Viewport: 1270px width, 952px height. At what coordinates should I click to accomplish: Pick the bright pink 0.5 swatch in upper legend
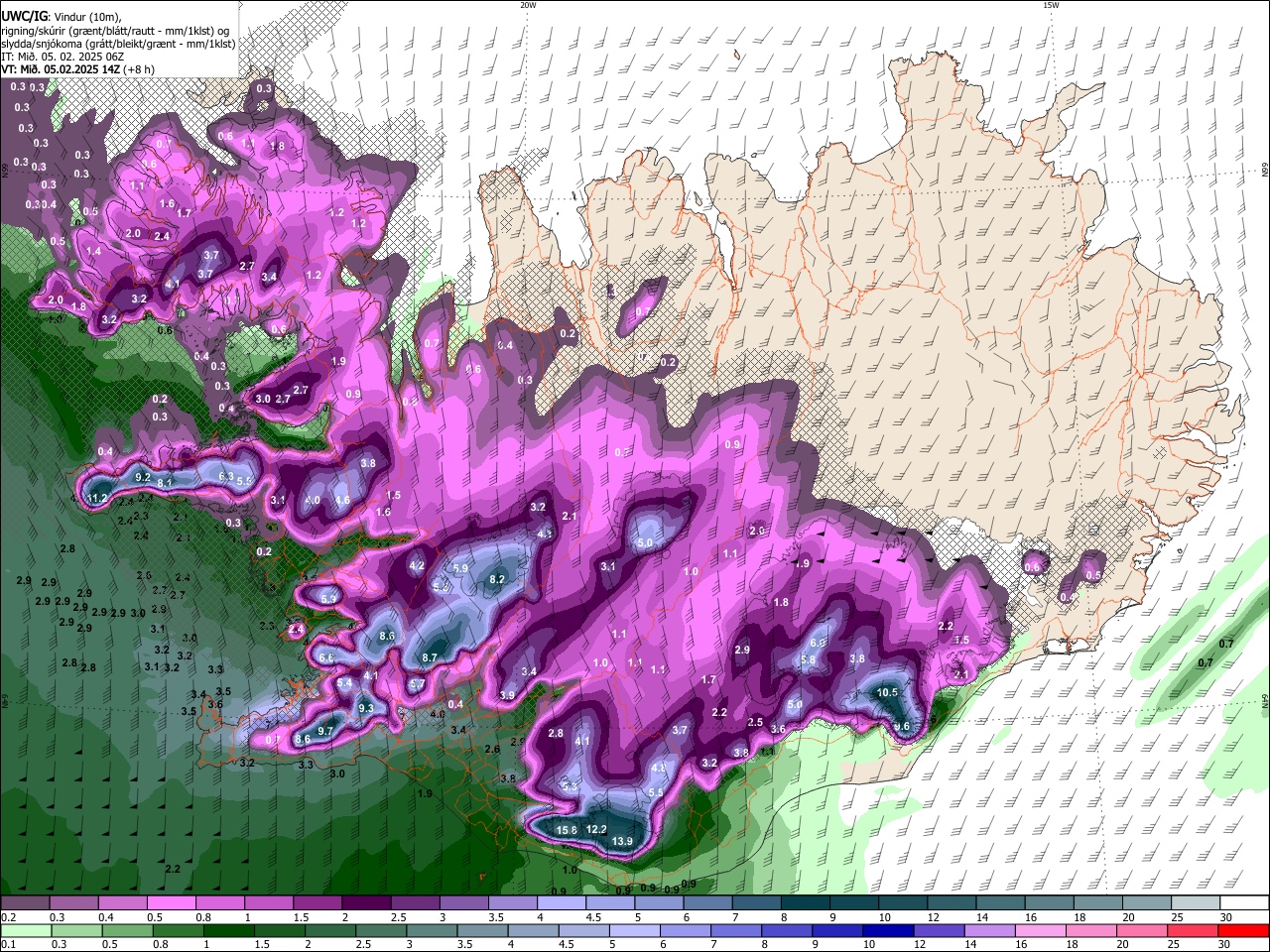click(x=171, y=902)
